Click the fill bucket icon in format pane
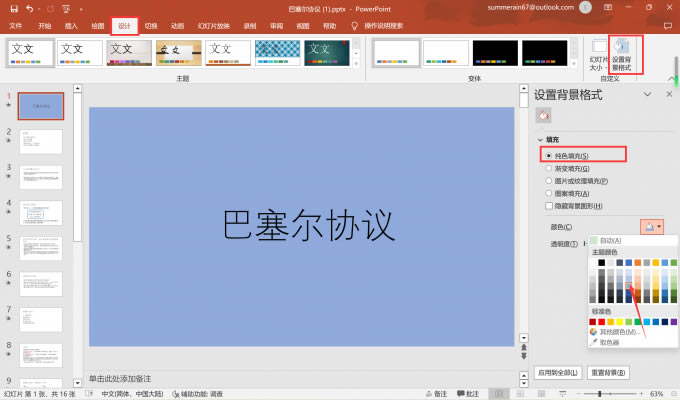The width and height of the screenshot is (680, 400). click(544, 115)
